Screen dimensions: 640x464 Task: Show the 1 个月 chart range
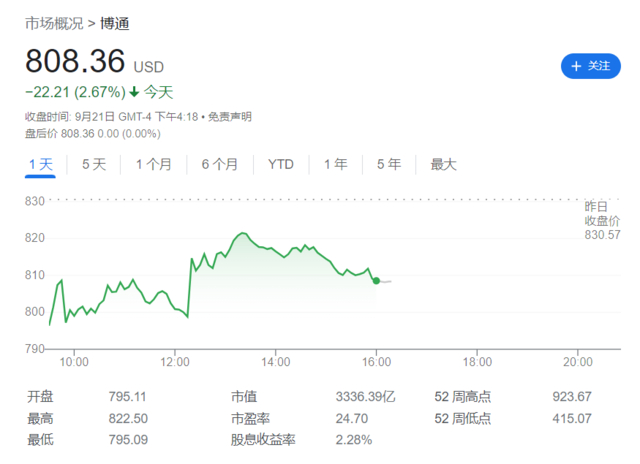point(153,164)
